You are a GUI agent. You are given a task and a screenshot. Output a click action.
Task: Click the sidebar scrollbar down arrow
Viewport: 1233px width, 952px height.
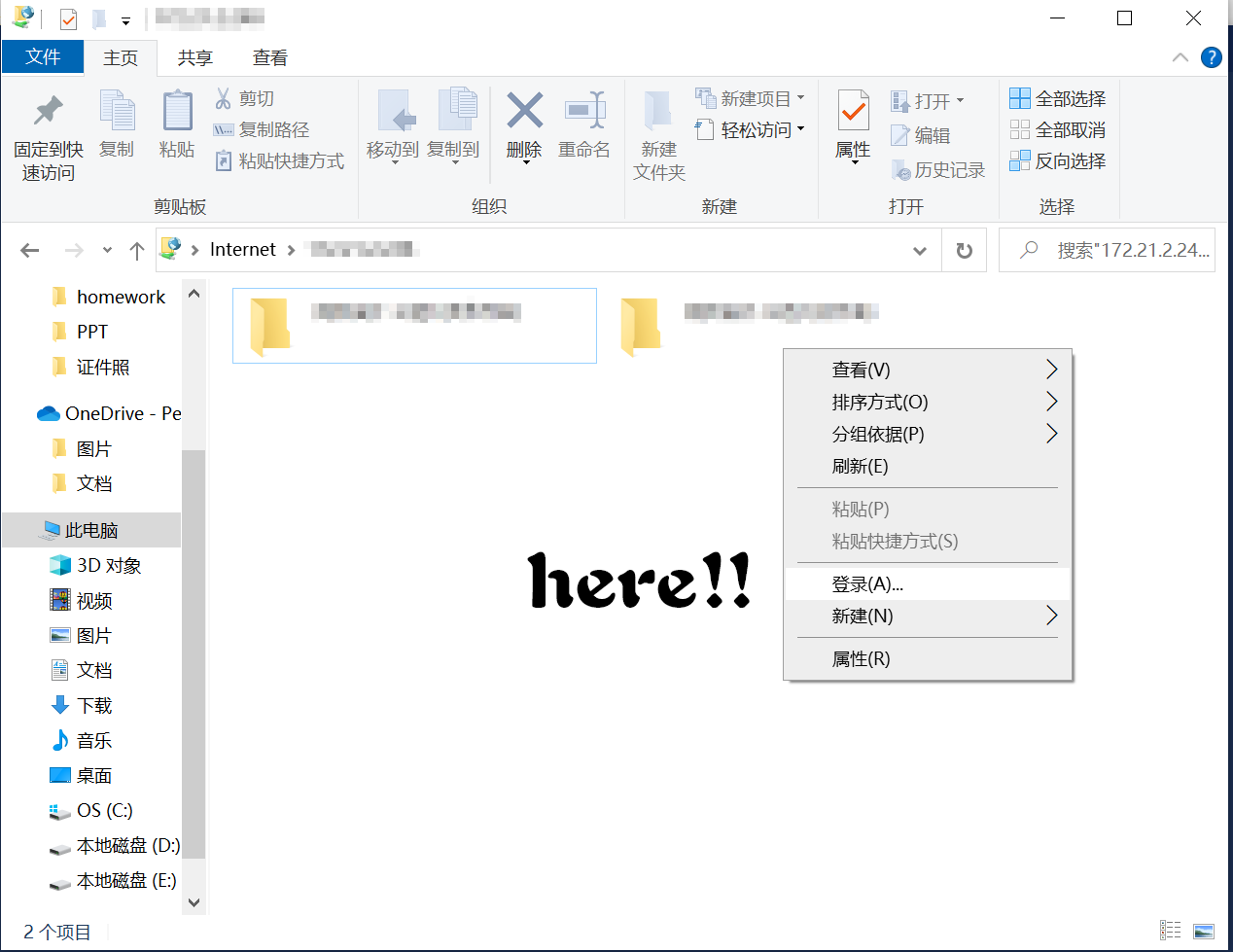click(x=194, y=902)
